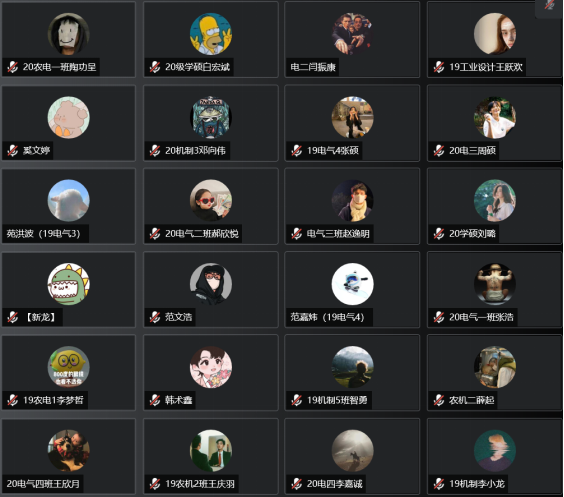564x497 pixels.
Task: Click muted mic icon beside 20电气一班张浩
Action: (x=439, y=317)
